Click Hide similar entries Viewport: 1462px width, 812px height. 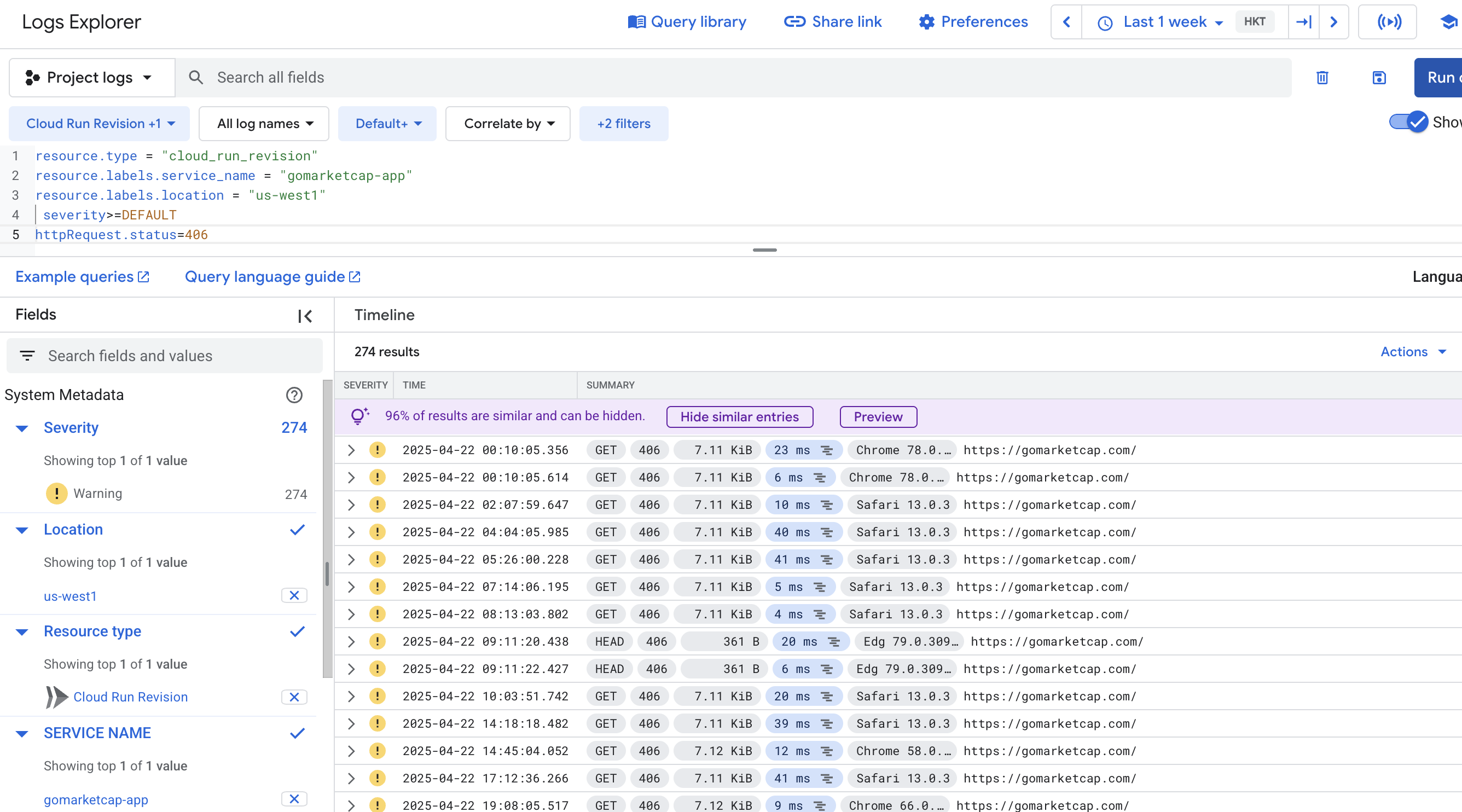[x=740, y=416]
